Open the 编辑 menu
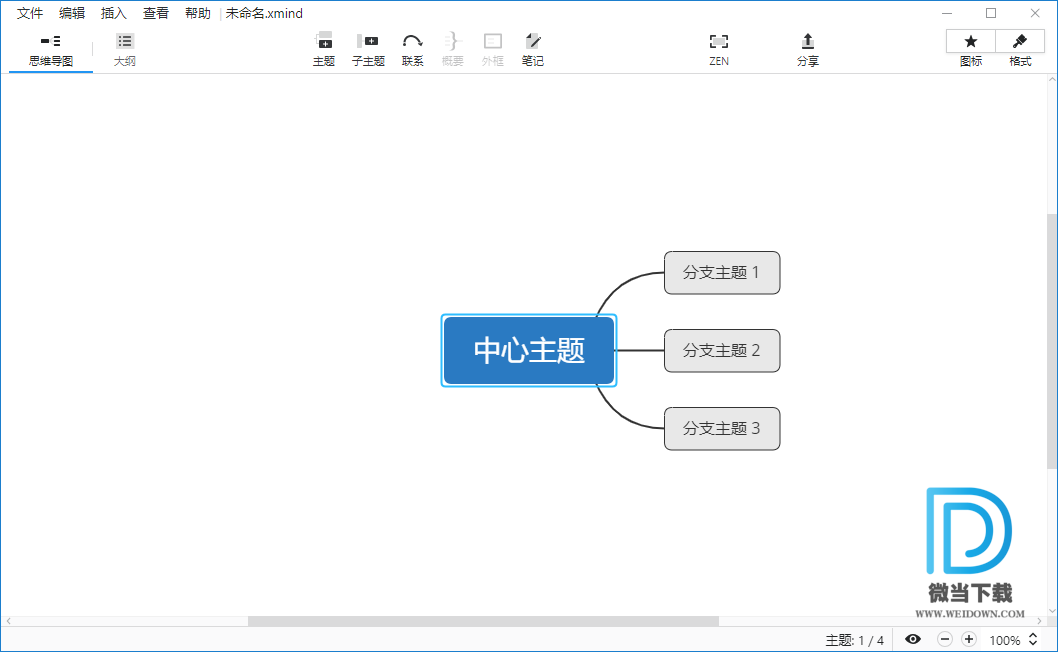The image size is (1058, 652). (x=72, y=13)
